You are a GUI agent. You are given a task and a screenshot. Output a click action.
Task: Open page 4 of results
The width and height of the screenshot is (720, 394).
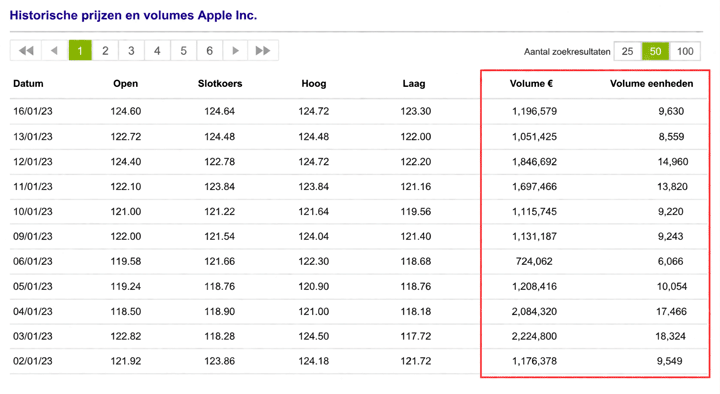click(157, 51)
